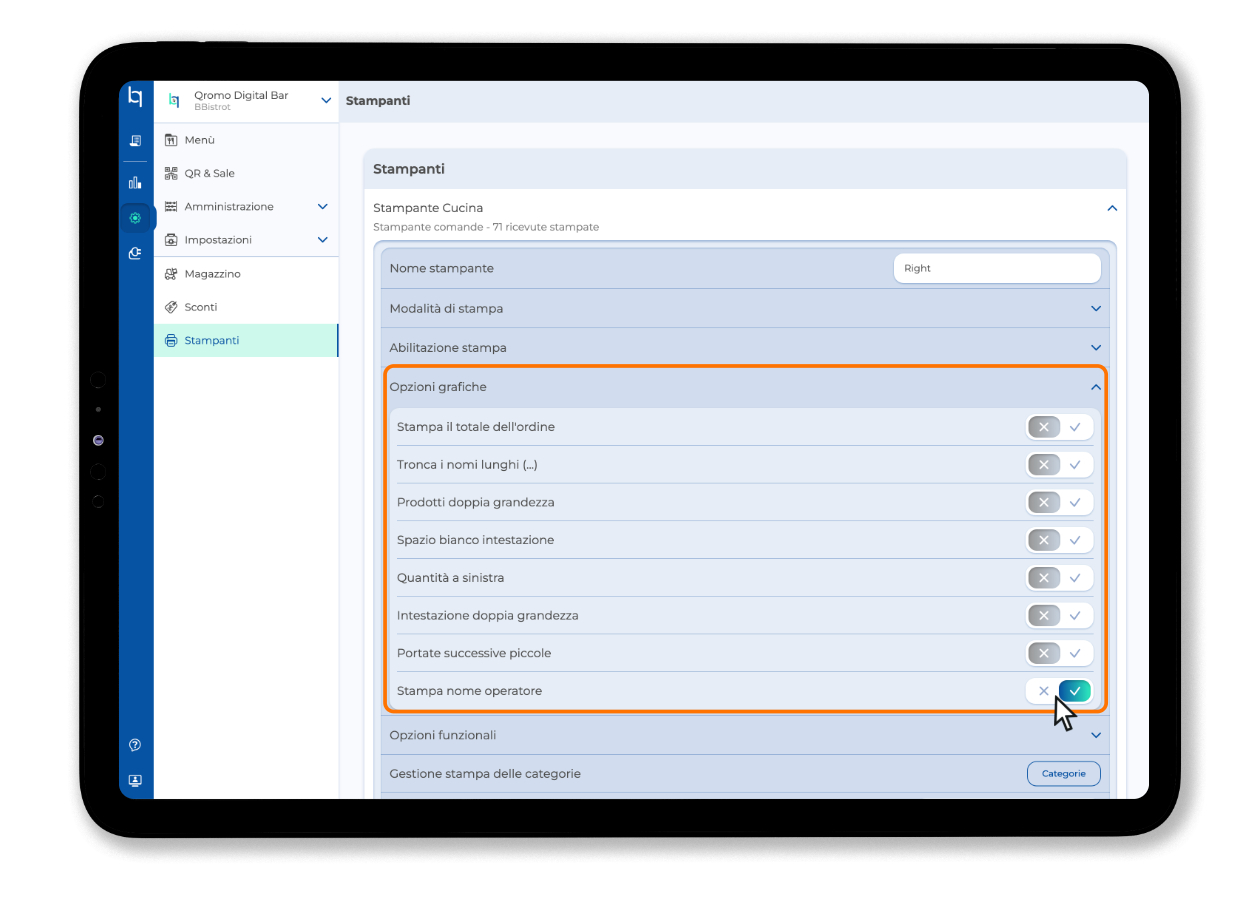This screenshot has width=1250, height=920.
Task: Click the Magazzino forklift icon
Action: [171, 274]
